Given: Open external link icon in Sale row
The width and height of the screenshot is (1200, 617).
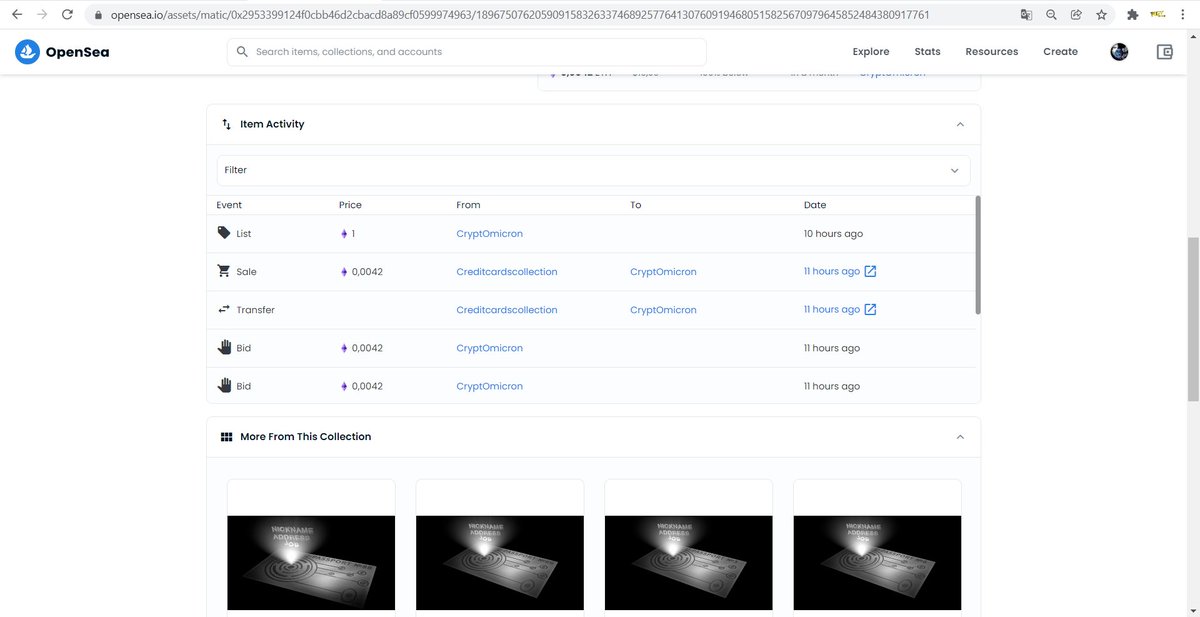Looking at the screenshot, I should 870,271.
